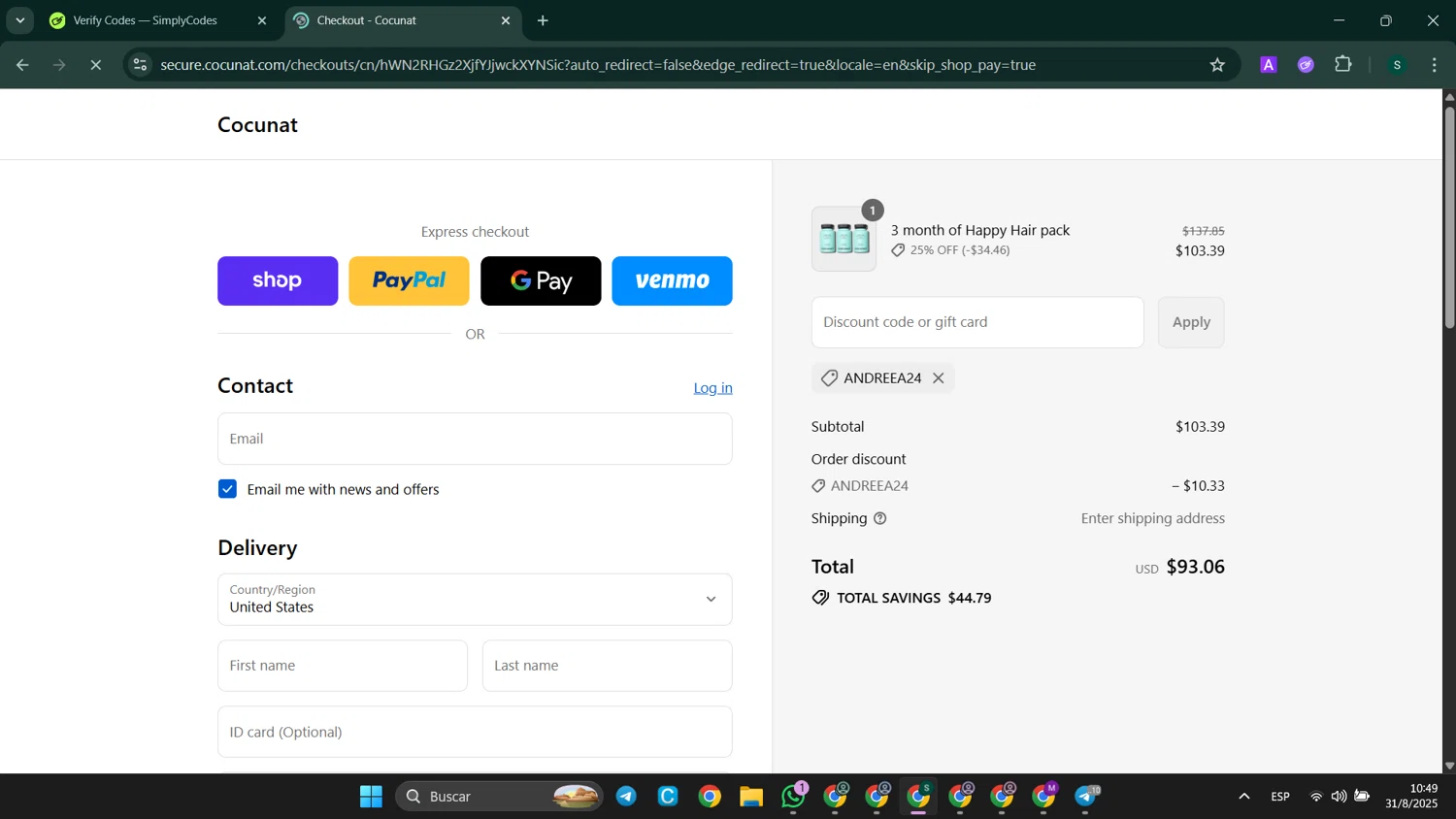Click the total amount $93.06
Image resolution: width=1456 pixels, height=819 pixels.
click(x=1195, y=567)
